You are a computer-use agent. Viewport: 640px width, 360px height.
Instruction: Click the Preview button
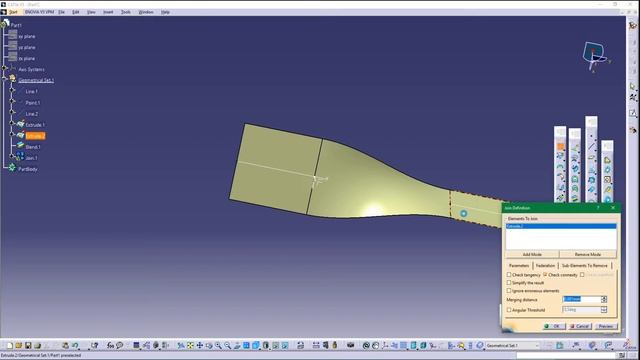pos(606,326)
